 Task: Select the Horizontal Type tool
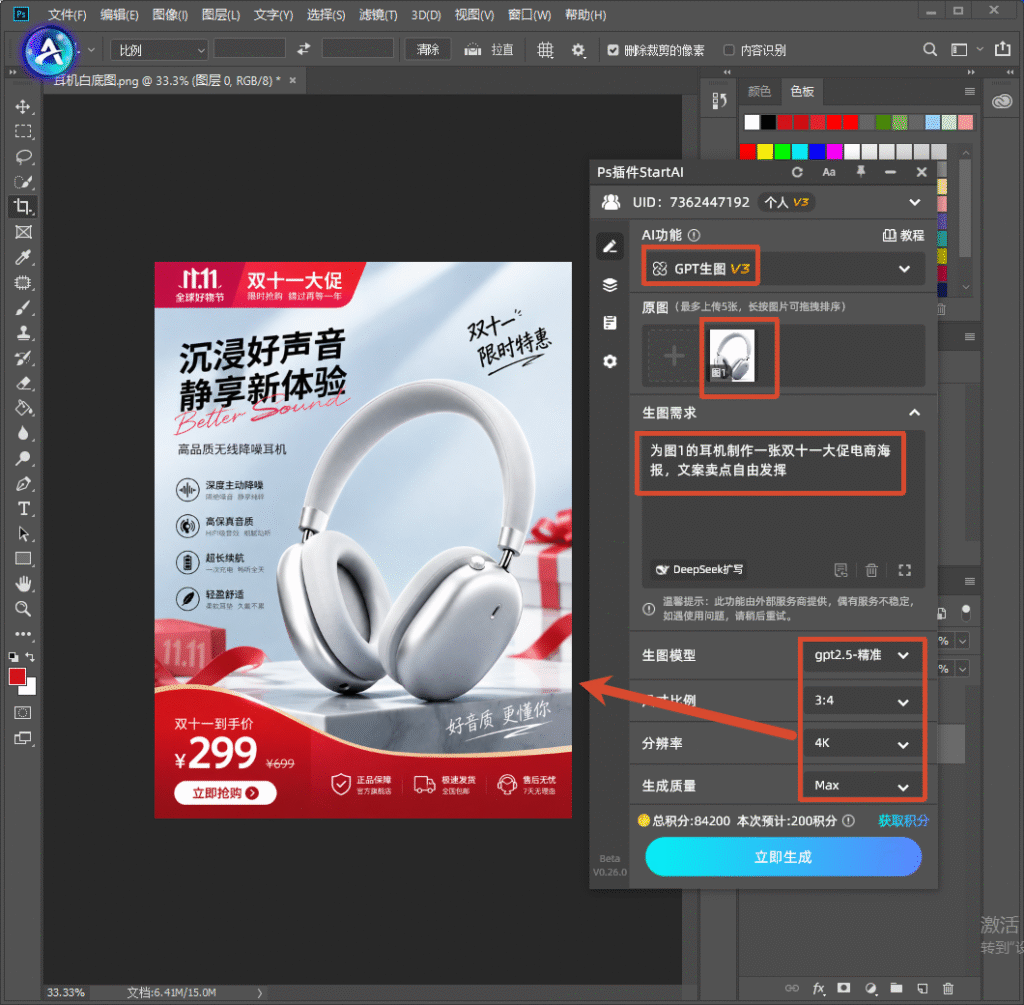pyautogui.click(x=23, y=509)
